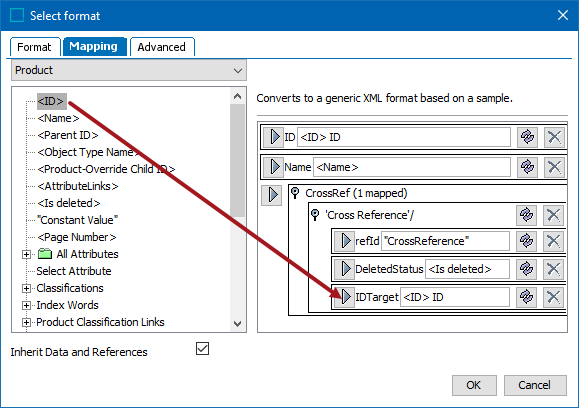
Task: Click the source tree scrollbar down arrow
Action: pyautogui.click(x=237, y=324)
